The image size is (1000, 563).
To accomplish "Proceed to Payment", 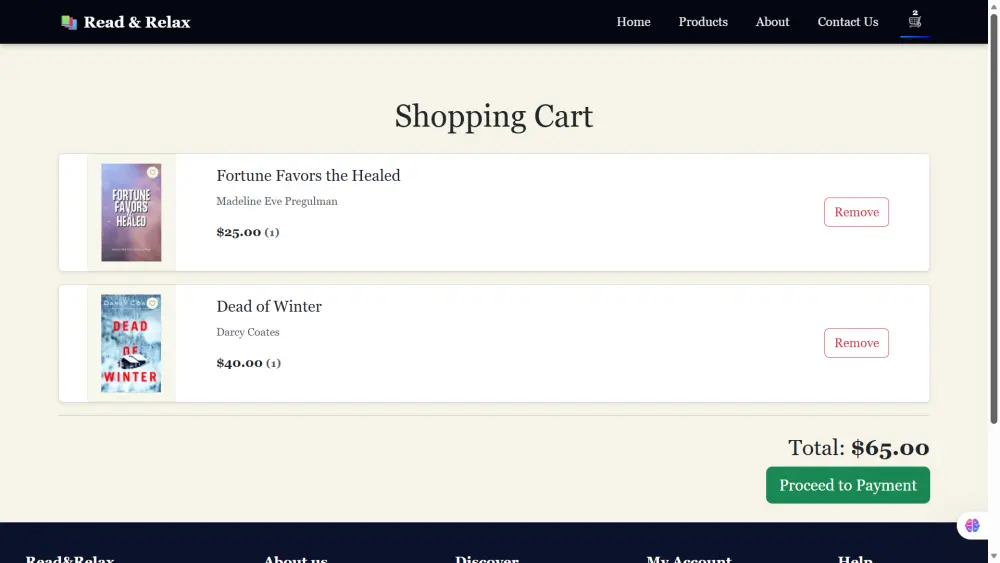I will pos(848,485).
